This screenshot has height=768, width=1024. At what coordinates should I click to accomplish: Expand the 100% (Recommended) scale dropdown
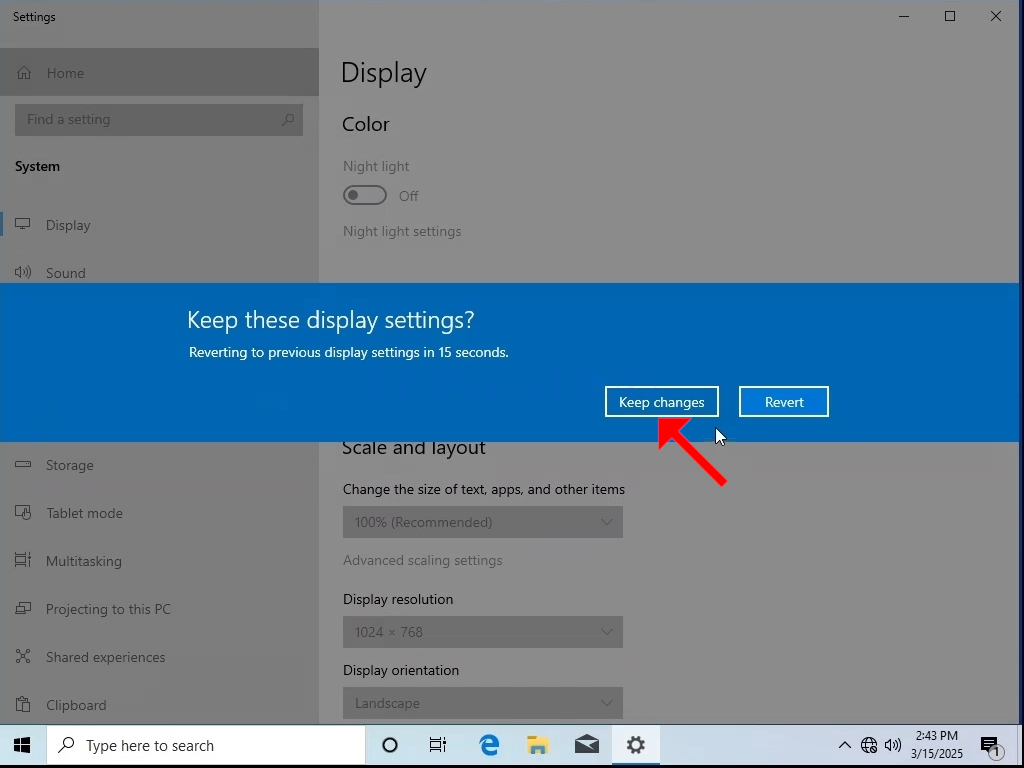pyautogui.click(x=483, y=522)
